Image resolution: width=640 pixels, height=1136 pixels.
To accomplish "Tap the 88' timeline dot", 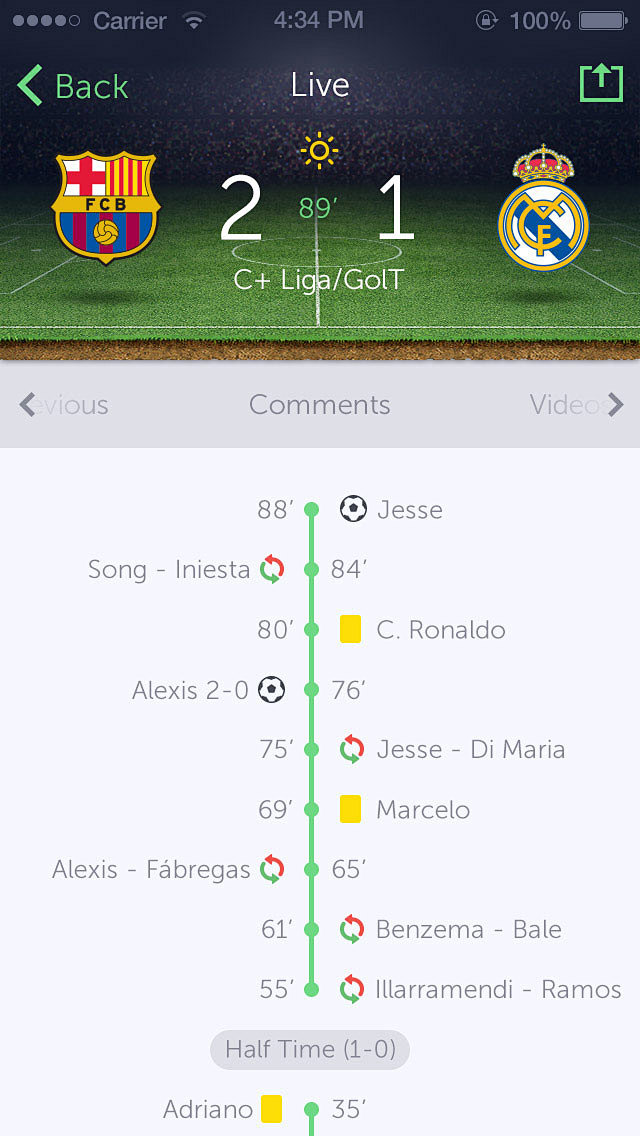I will pyautogui.click(x=312, y=509).
